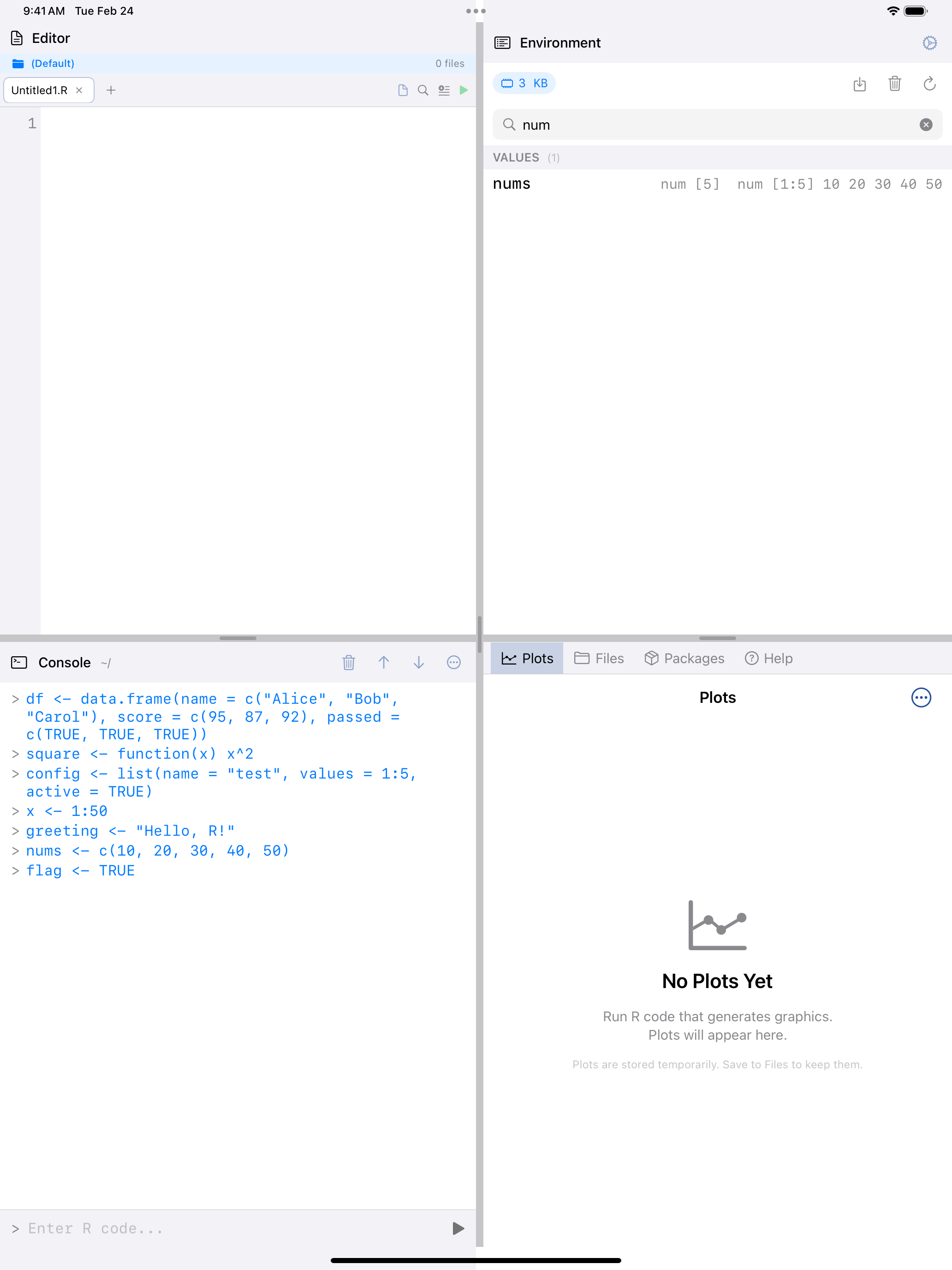Close the Untitled1.R tab

click(x=80, y=90)
